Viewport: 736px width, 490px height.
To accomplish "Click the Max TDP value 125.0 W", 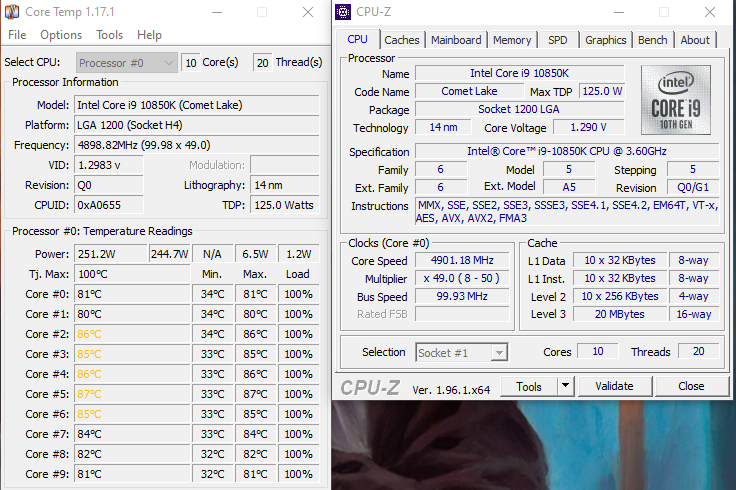I will tap(602, 91).
